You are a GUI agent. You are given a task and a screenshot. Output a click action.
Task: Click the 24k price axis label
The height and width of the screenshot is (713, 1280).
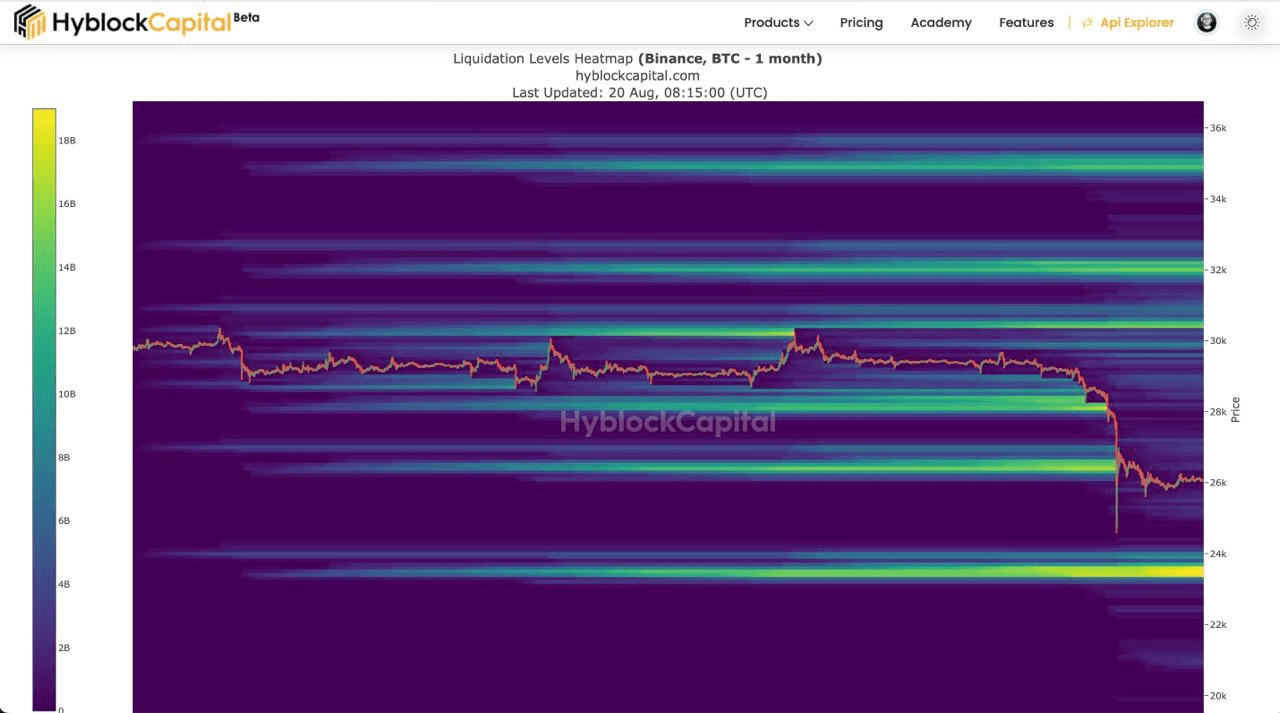(1218, 553)
